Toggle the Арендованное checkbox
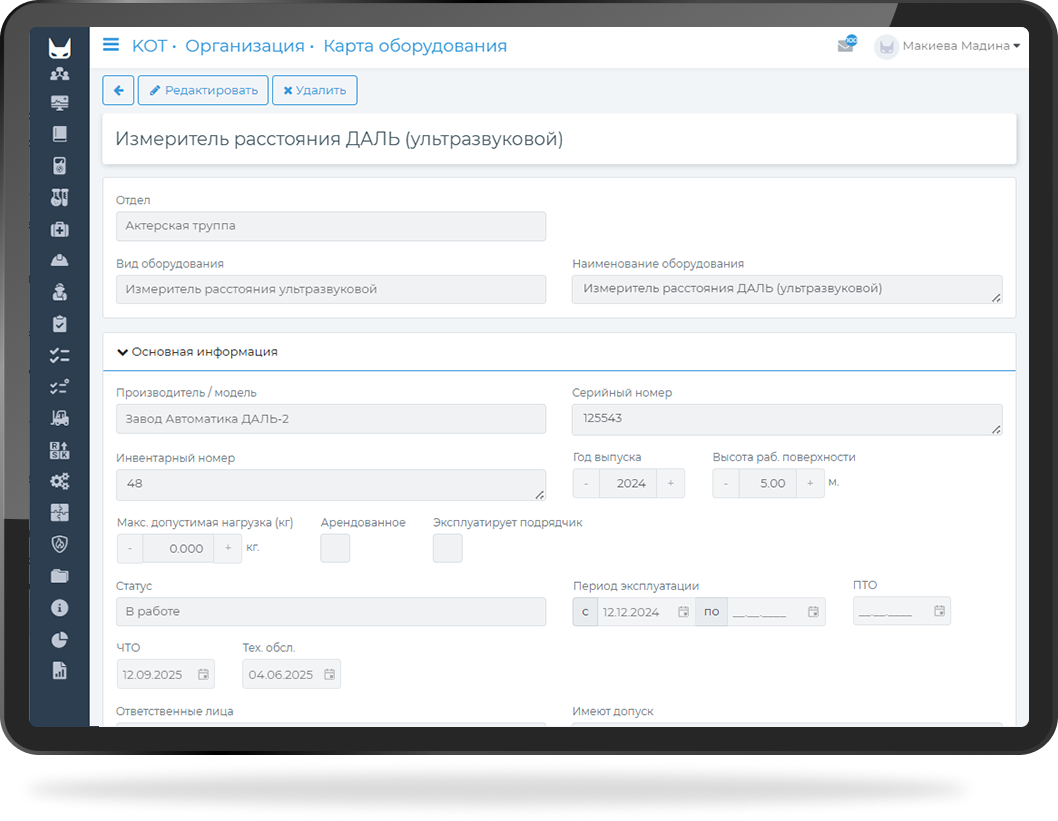 335,548
